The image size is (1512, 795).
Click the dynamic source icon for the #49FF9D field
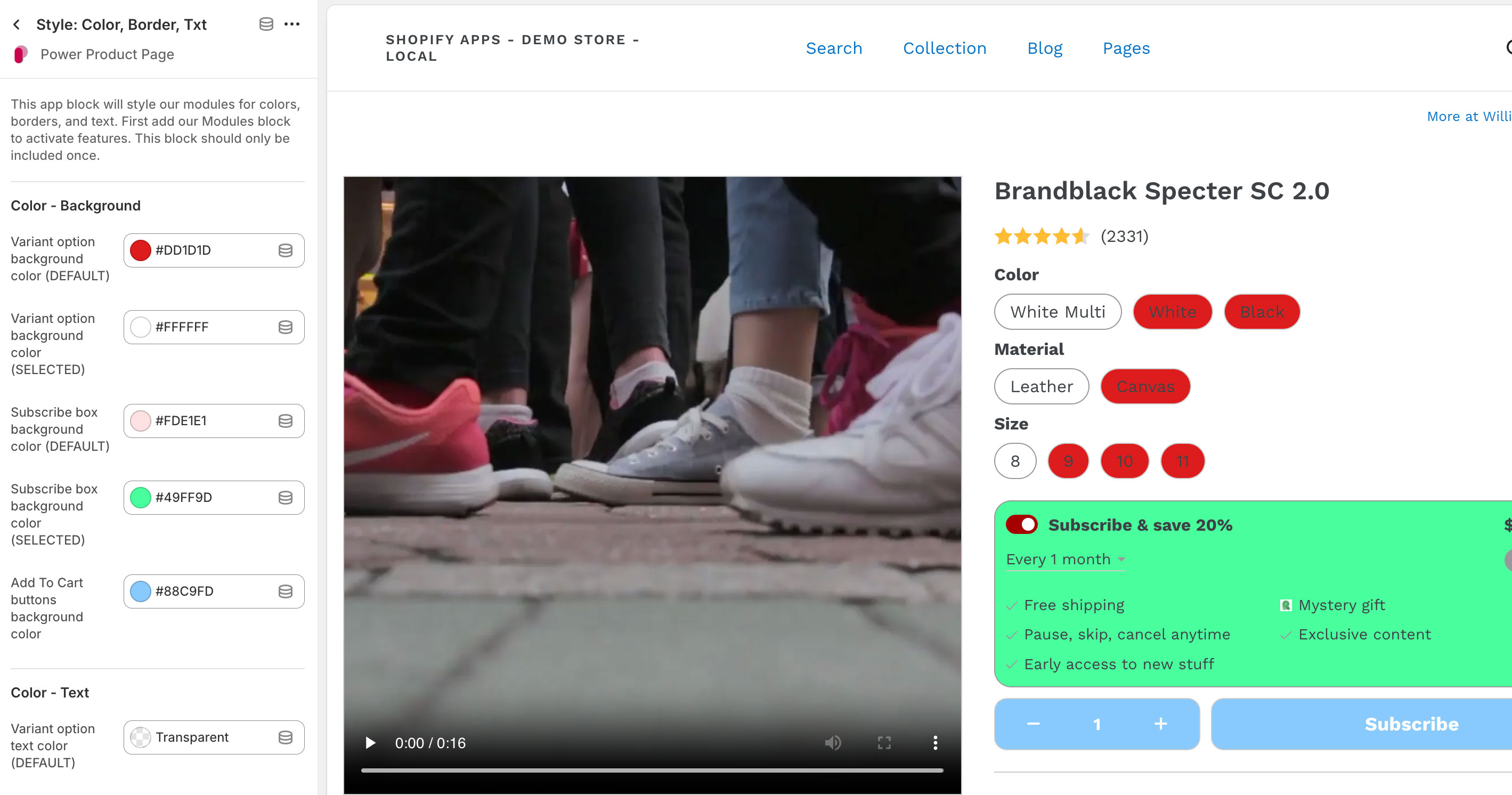(x=285, y=498)
